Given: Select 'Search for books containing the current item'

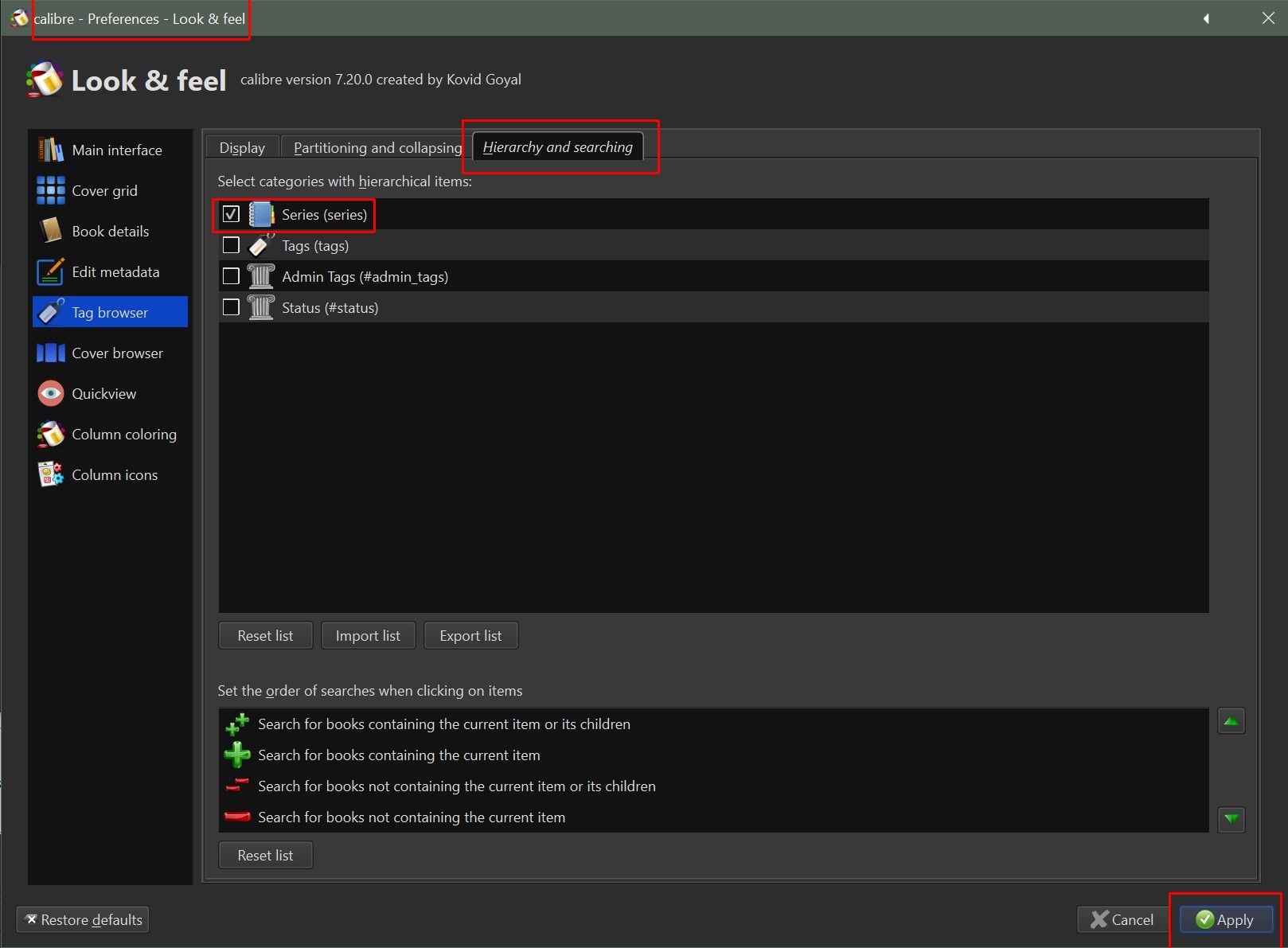Looking at the screenshot, I should (399, 755).
